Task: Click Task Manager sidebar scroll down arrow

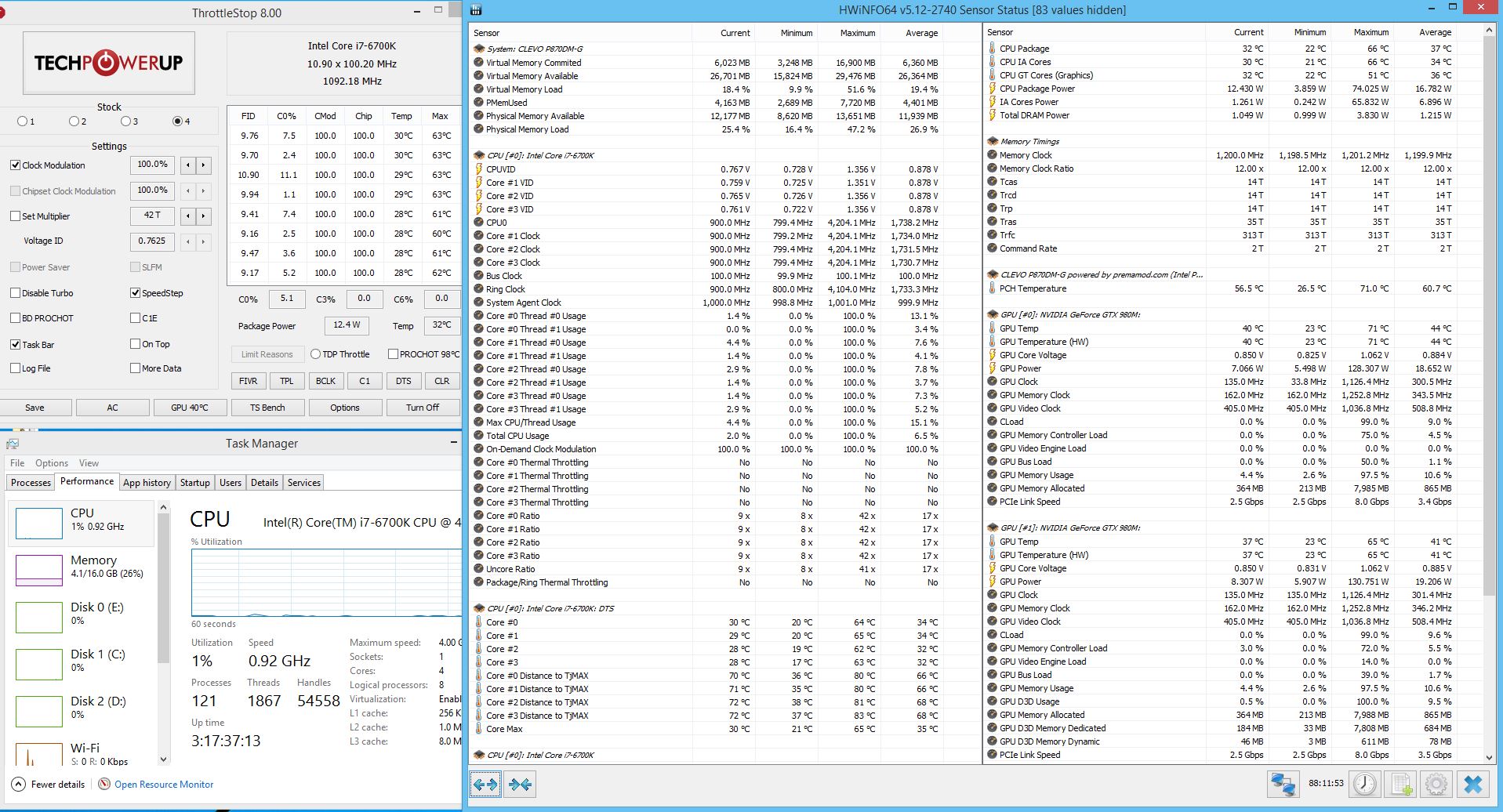Action: coord(163,759)
